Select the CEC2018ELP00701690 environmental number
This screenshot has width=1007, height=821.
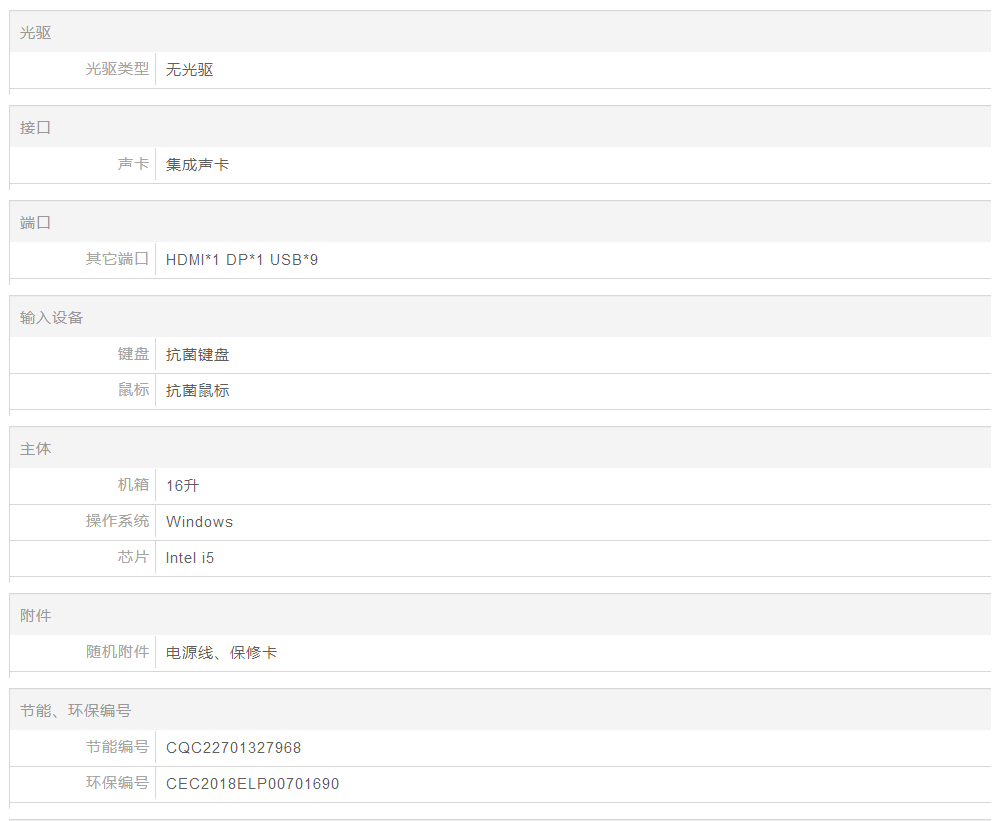coord(253,784)
